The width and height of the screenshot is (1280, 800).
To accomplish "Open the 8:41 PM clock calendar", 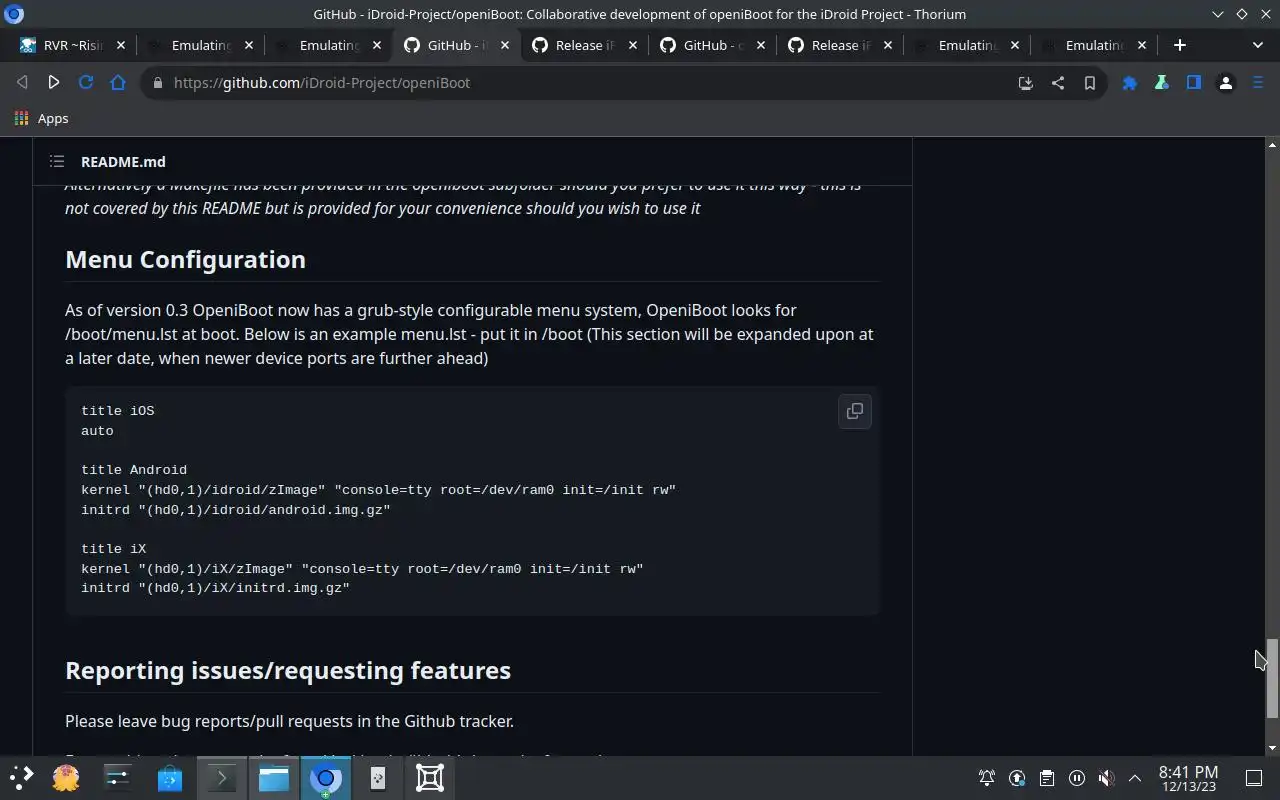I will [1188, 778].
